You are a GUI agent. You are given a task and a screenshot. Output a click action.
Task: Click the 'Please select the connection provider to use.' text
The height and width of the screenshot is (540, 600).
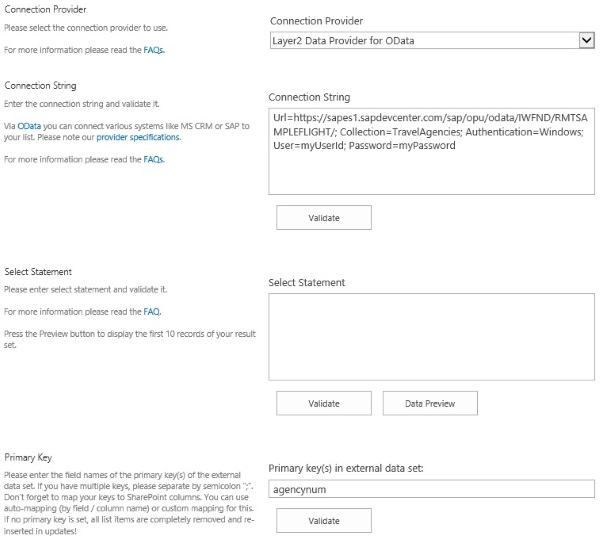tap(86, 28)
